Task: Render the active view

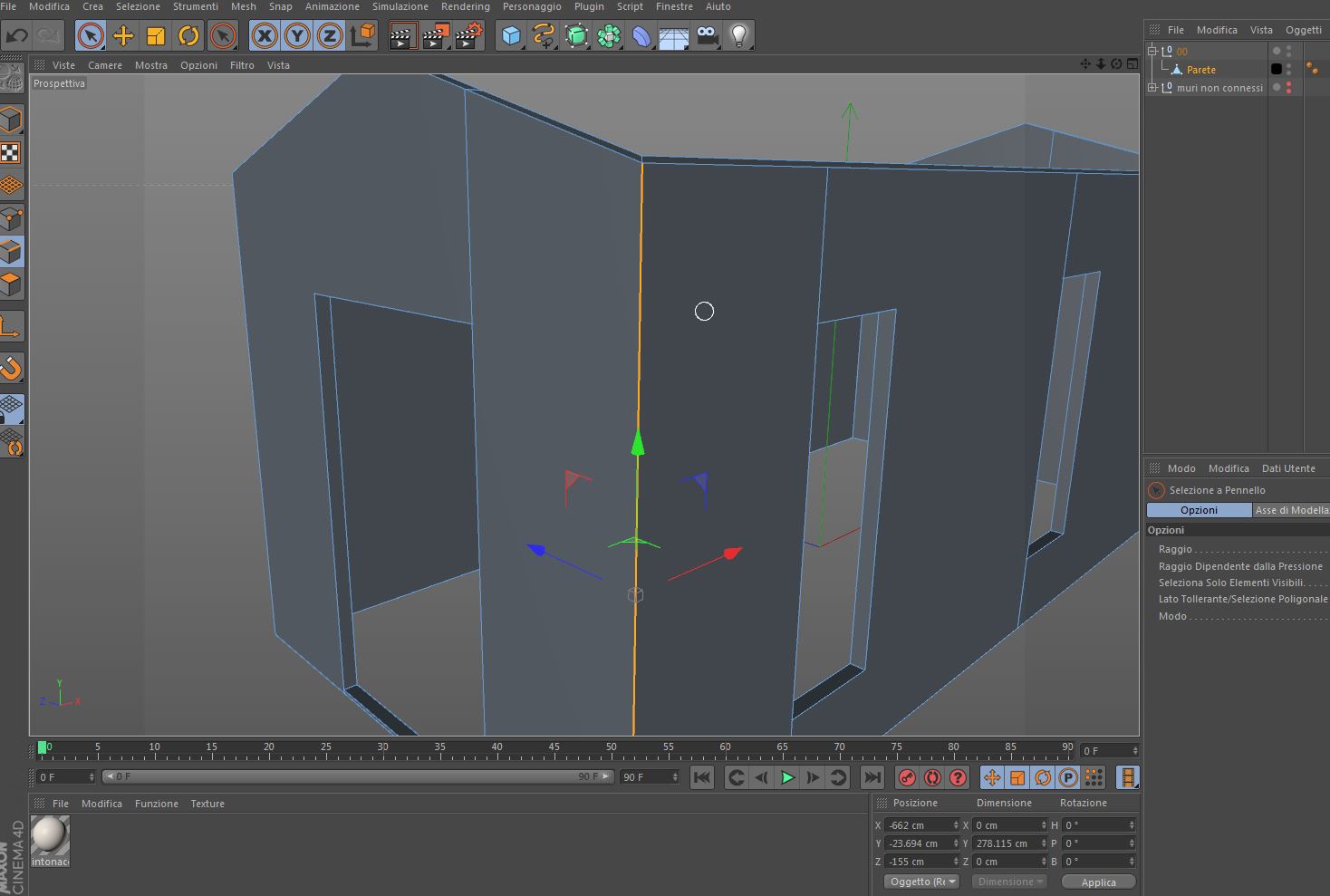Action: pos(402,36)
